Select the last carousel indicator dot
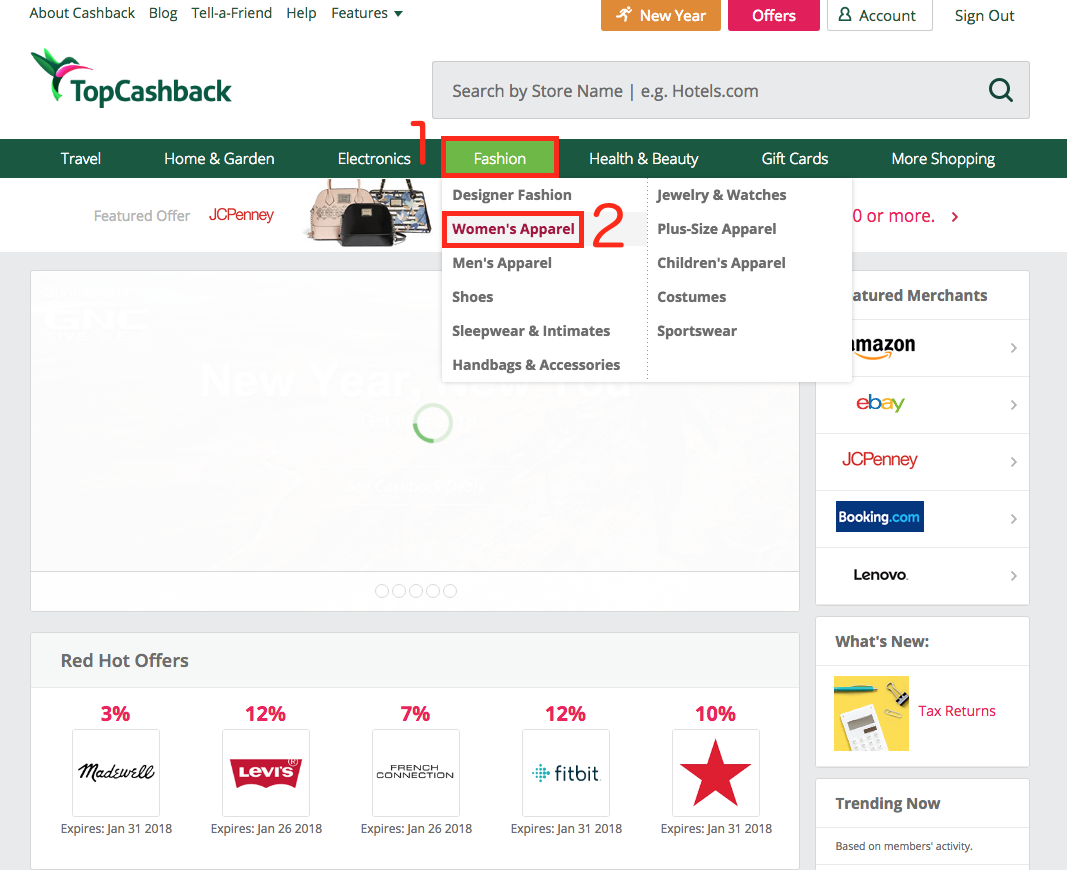Image resolution: width=1067 pixels, height=870 pixels. coord(450,591)
